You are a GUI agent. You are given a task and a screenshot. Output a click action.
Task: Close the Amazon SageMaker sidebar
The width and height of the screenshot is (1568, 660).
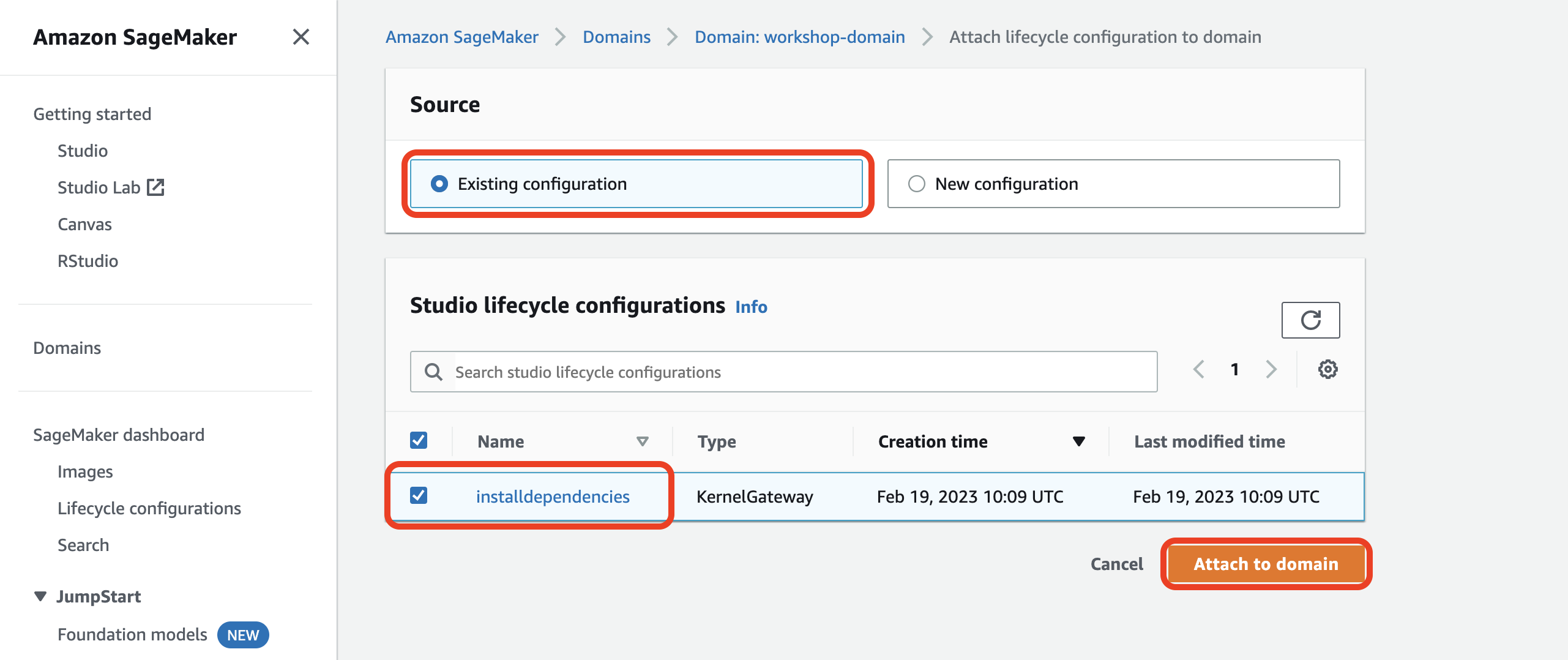point(301,37)
